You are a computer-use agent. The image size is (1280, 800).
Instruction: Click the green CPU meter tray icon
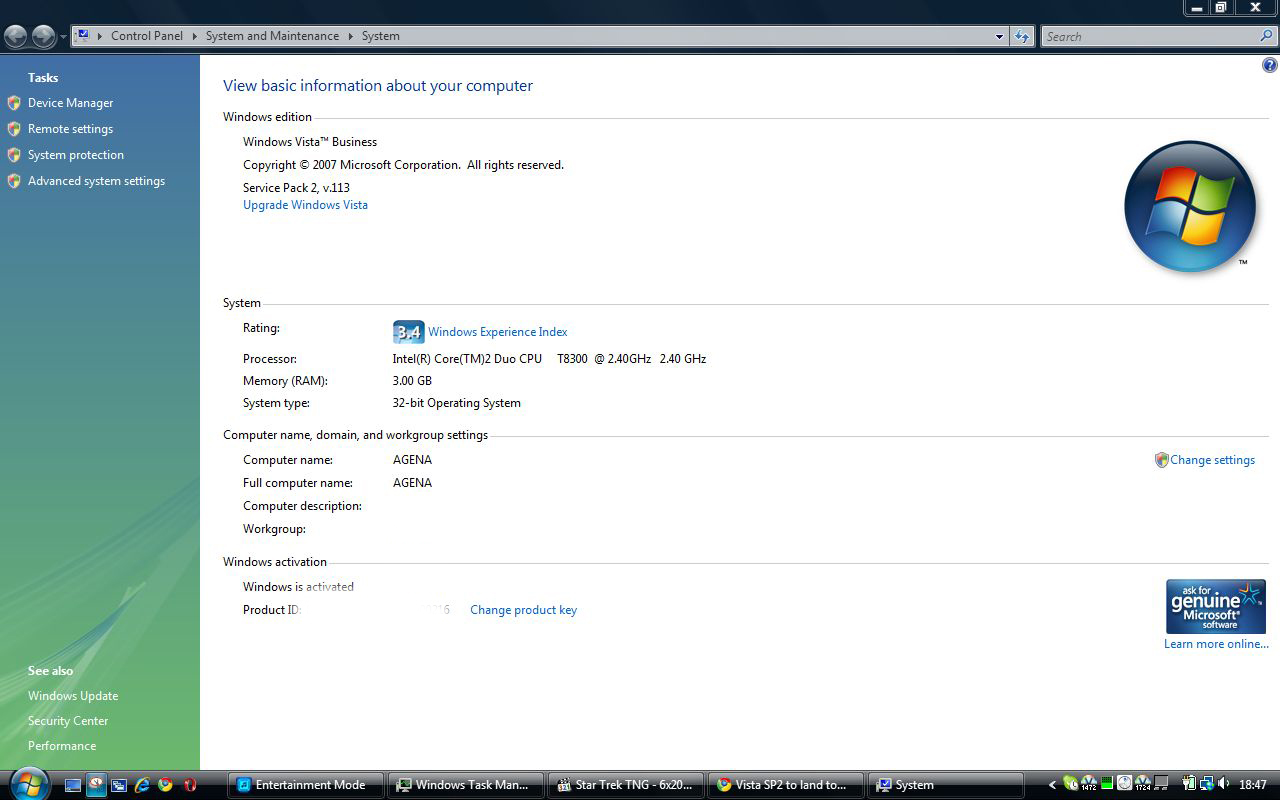click(1107, 783)
